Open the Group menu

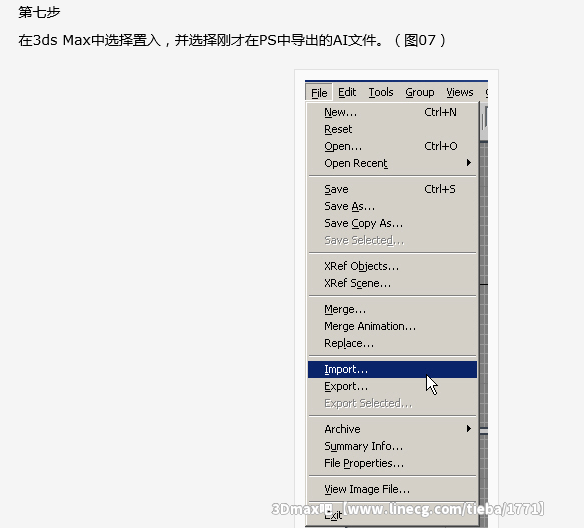coord(420,92)
